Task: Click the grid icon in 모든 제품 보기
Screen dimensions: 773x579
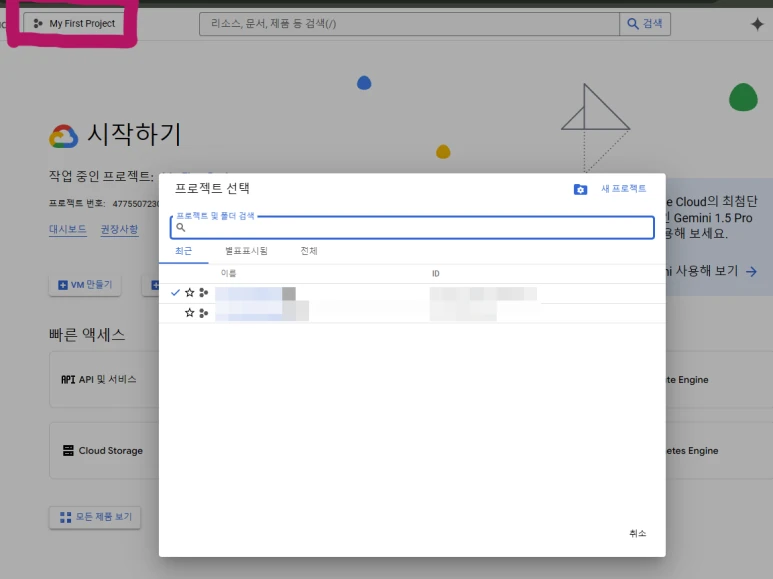Action: pyautogui.click(x=66, y=517)
